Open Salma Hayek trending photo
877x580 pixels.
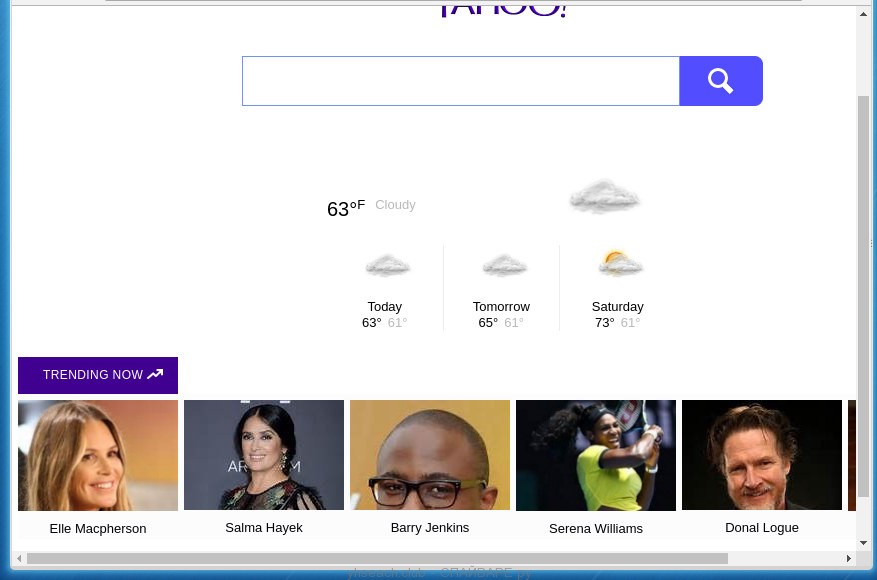click(x=264, y=455)
